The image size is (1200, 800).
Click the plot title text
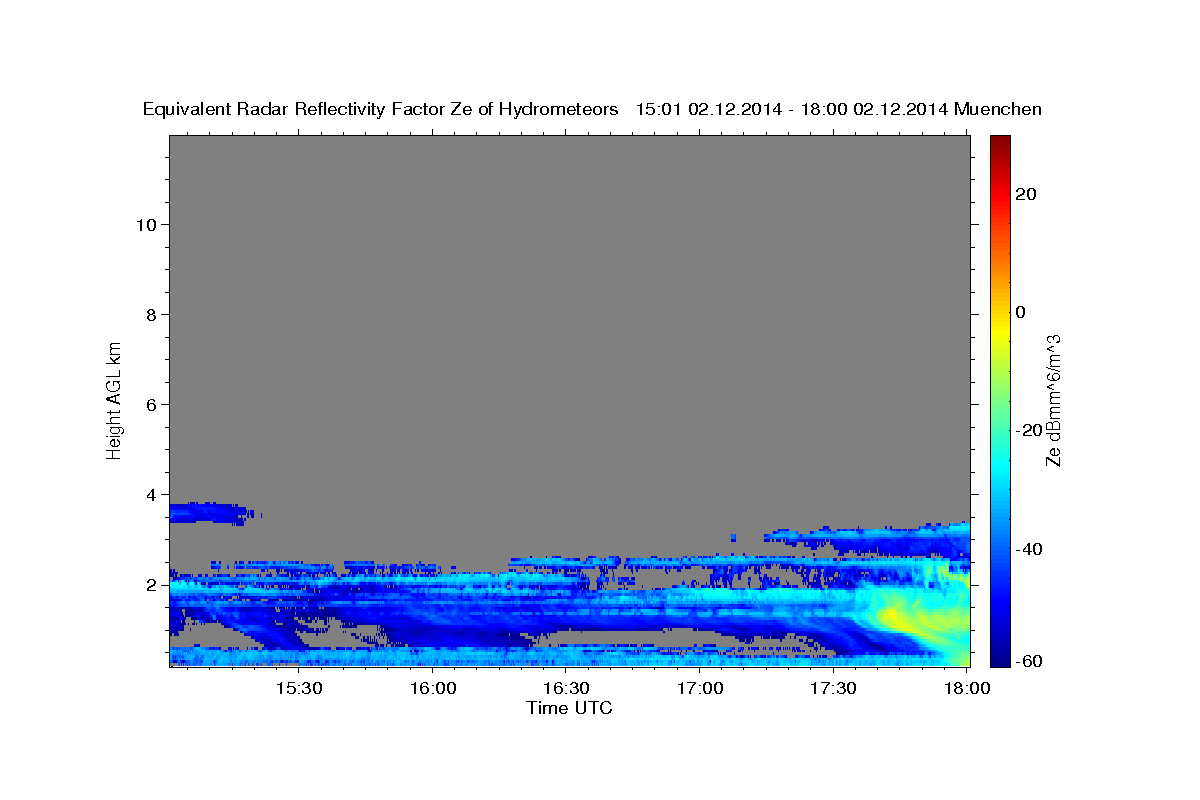(x=592, y=110)
